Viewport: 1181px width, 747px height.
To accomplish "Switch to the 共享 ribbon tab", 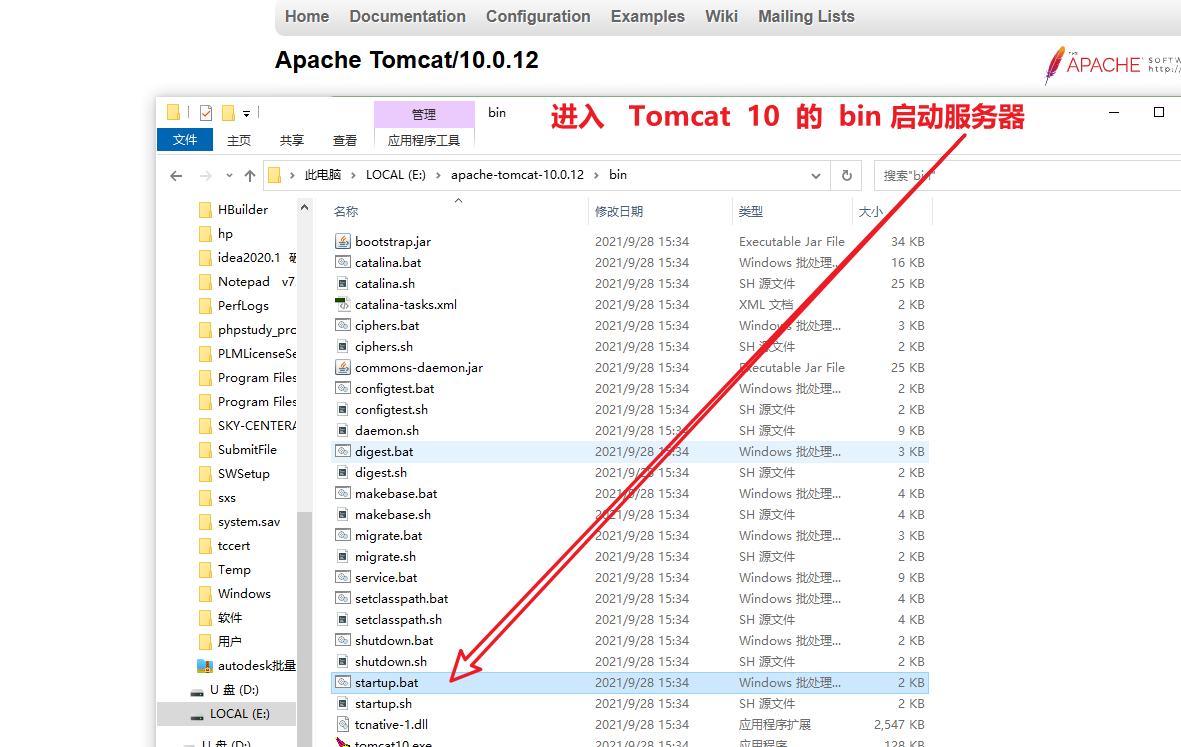I will point(291,140).
